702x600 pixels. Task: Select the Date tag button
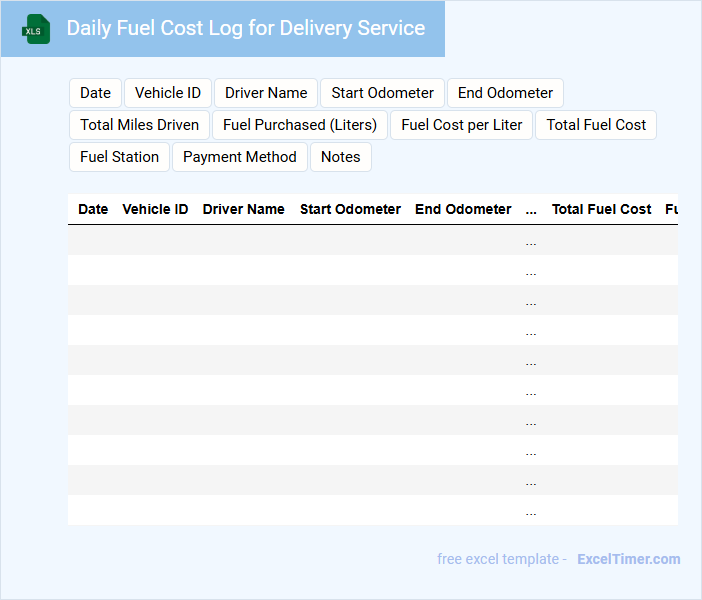coord(95,93)
